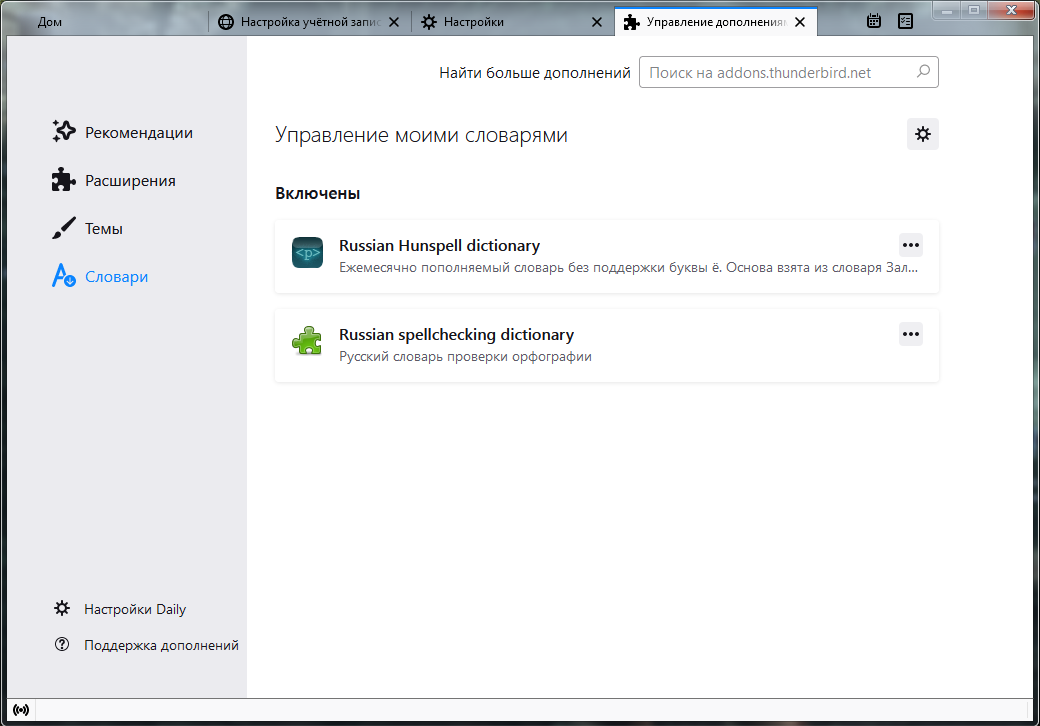Open Настройки Daily link
This screenshot has width=1040, height=726.
click(135, 609)
